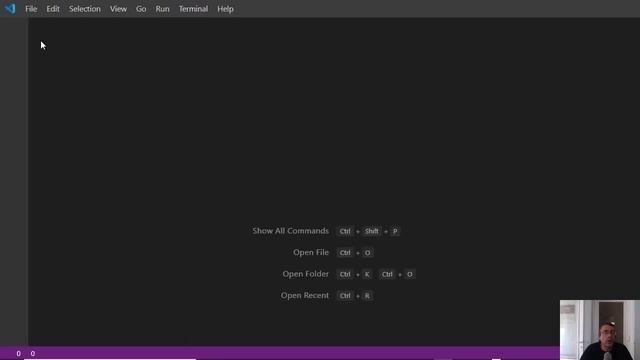Click the VS Code logo icon
640x360 pixels.
10,9
